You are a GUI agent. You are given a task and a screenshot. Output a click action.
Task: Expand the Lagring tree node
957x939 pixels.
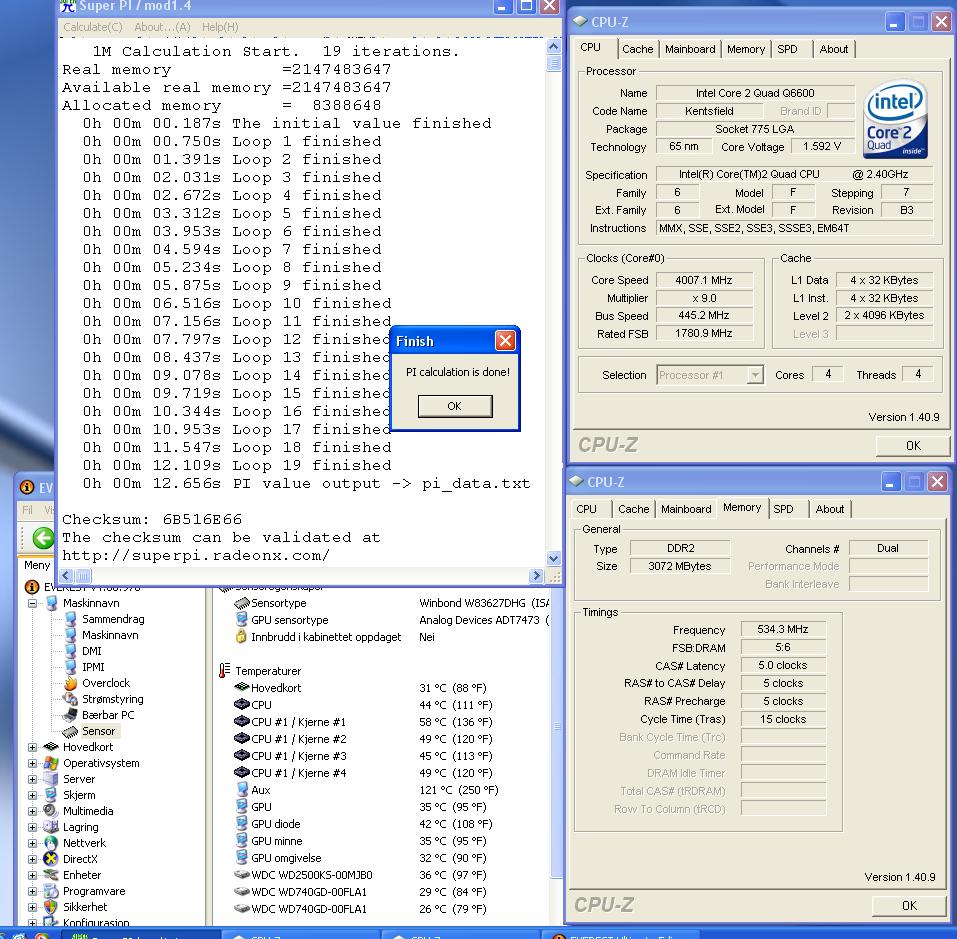click(32, 827)
